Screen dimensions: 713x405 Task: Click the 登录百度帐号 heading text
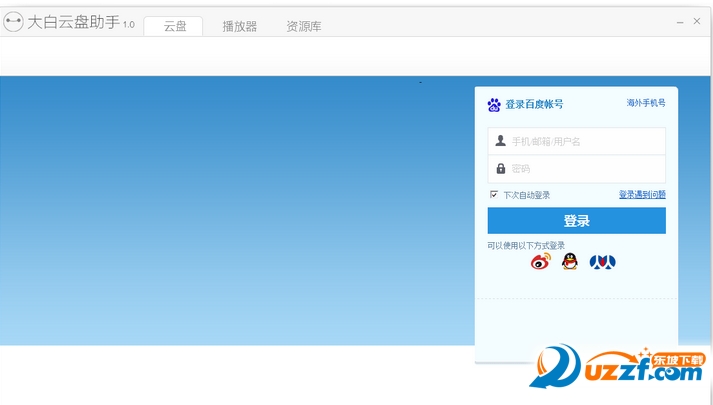click(x=534, y=104)
